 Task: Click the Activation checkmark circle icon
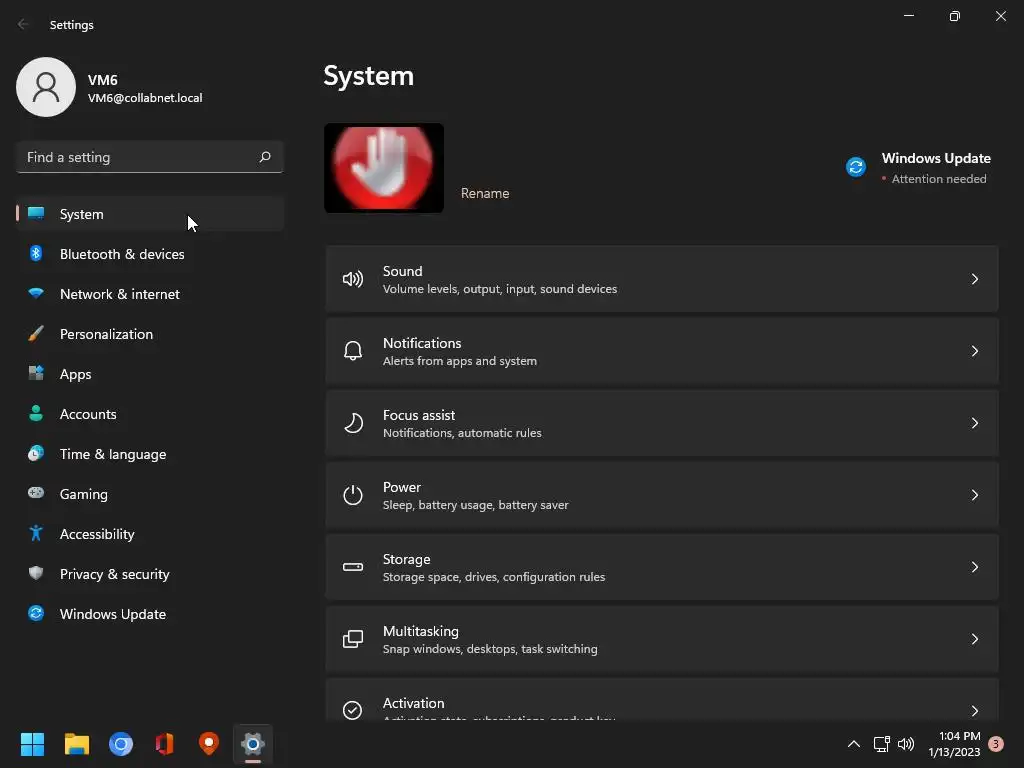tap(353, 710)
